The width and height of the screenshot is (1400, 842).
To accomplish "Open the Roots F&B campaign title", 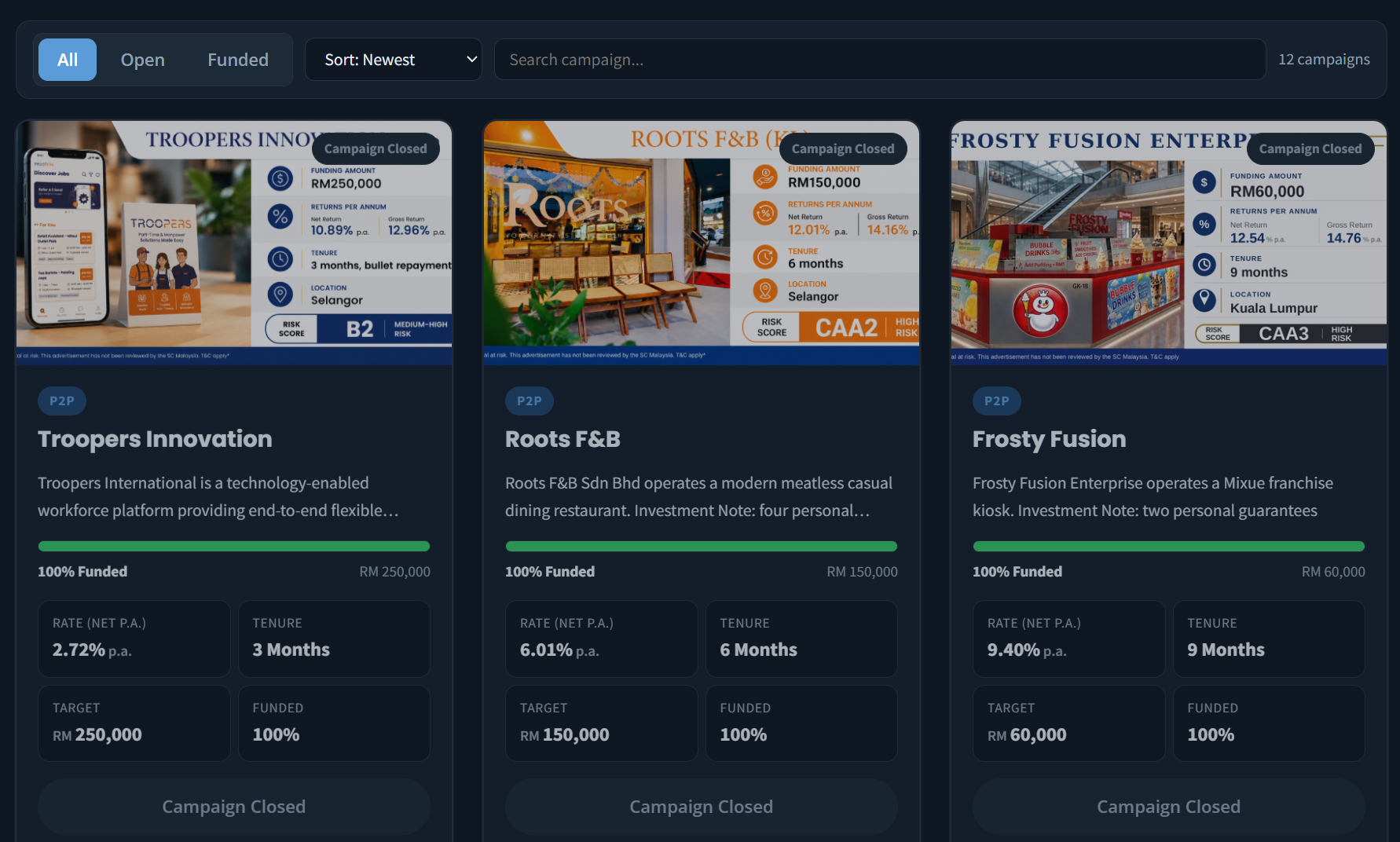I will (563, 438).
